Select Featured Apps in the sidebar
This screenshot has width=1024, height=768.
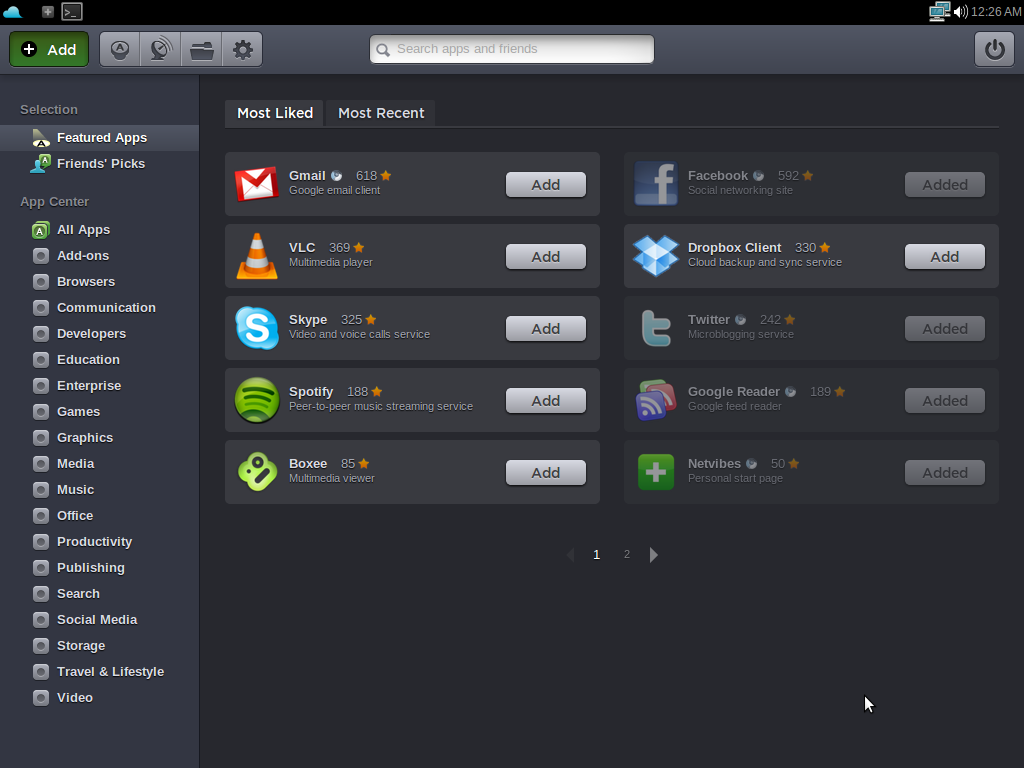pos(99,138)
